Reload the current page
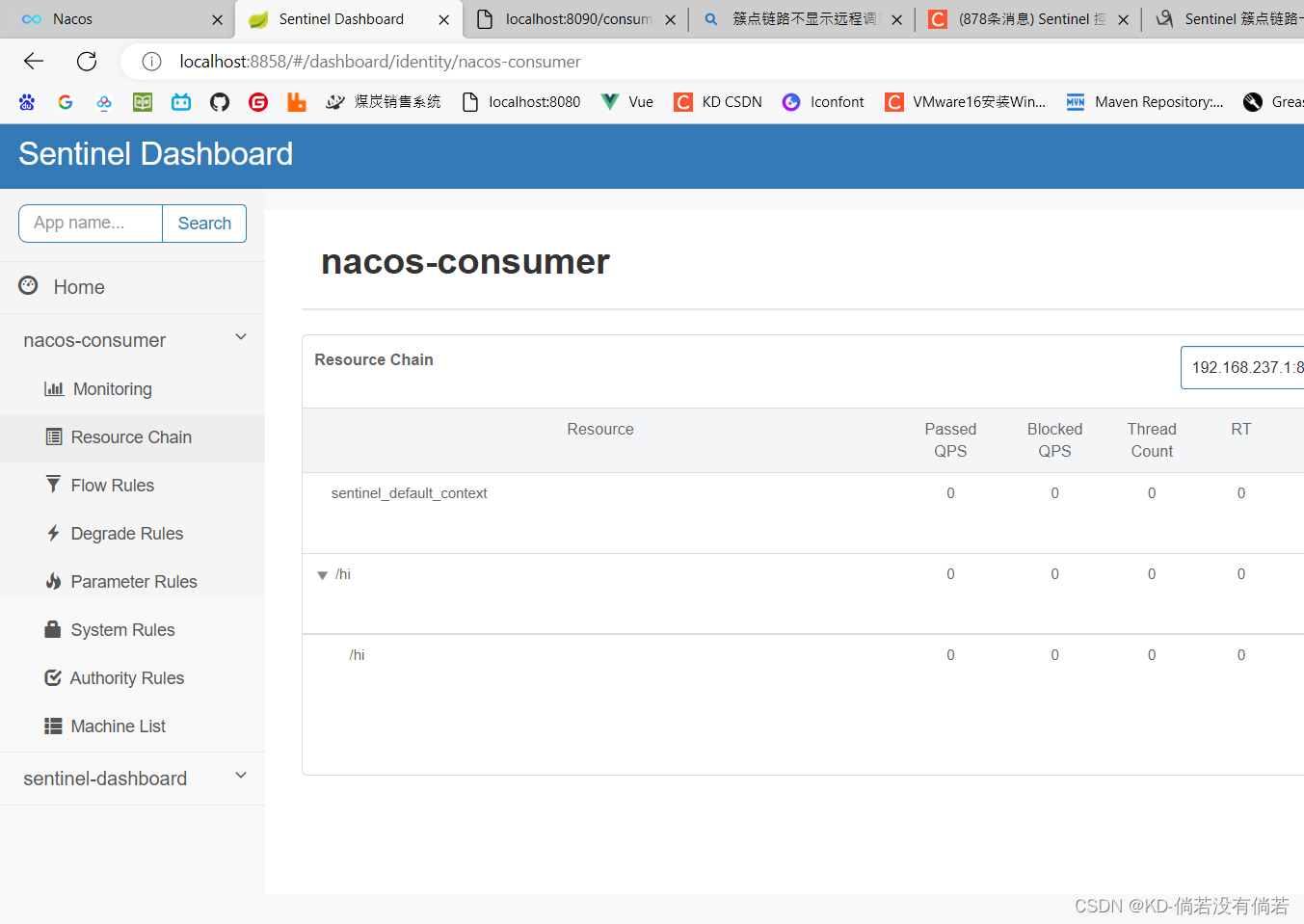 coord(87,62)
